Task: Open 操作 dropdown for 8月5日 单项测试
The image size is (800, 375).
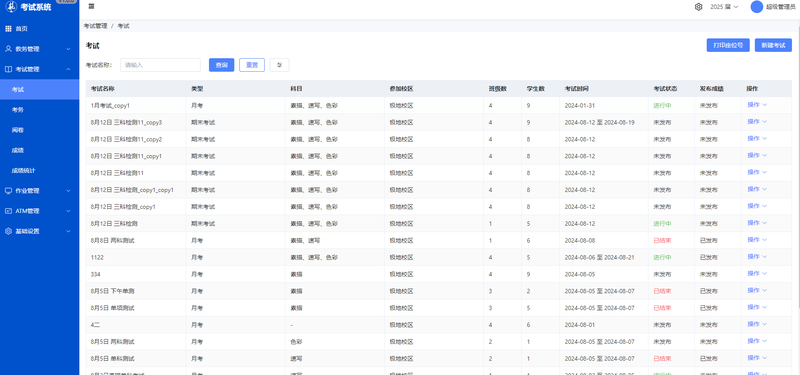Action: [x=757, y=307]
